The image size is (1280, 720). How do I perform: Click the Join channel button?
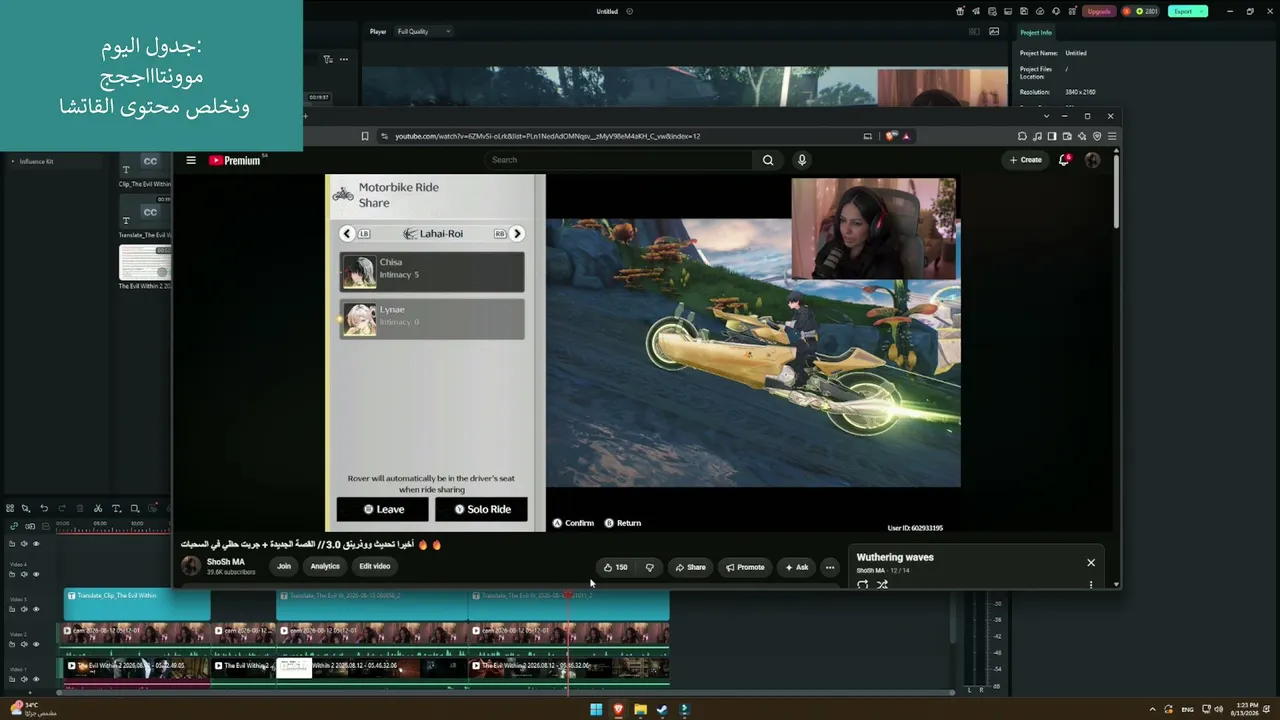click(x=284, y=566)
